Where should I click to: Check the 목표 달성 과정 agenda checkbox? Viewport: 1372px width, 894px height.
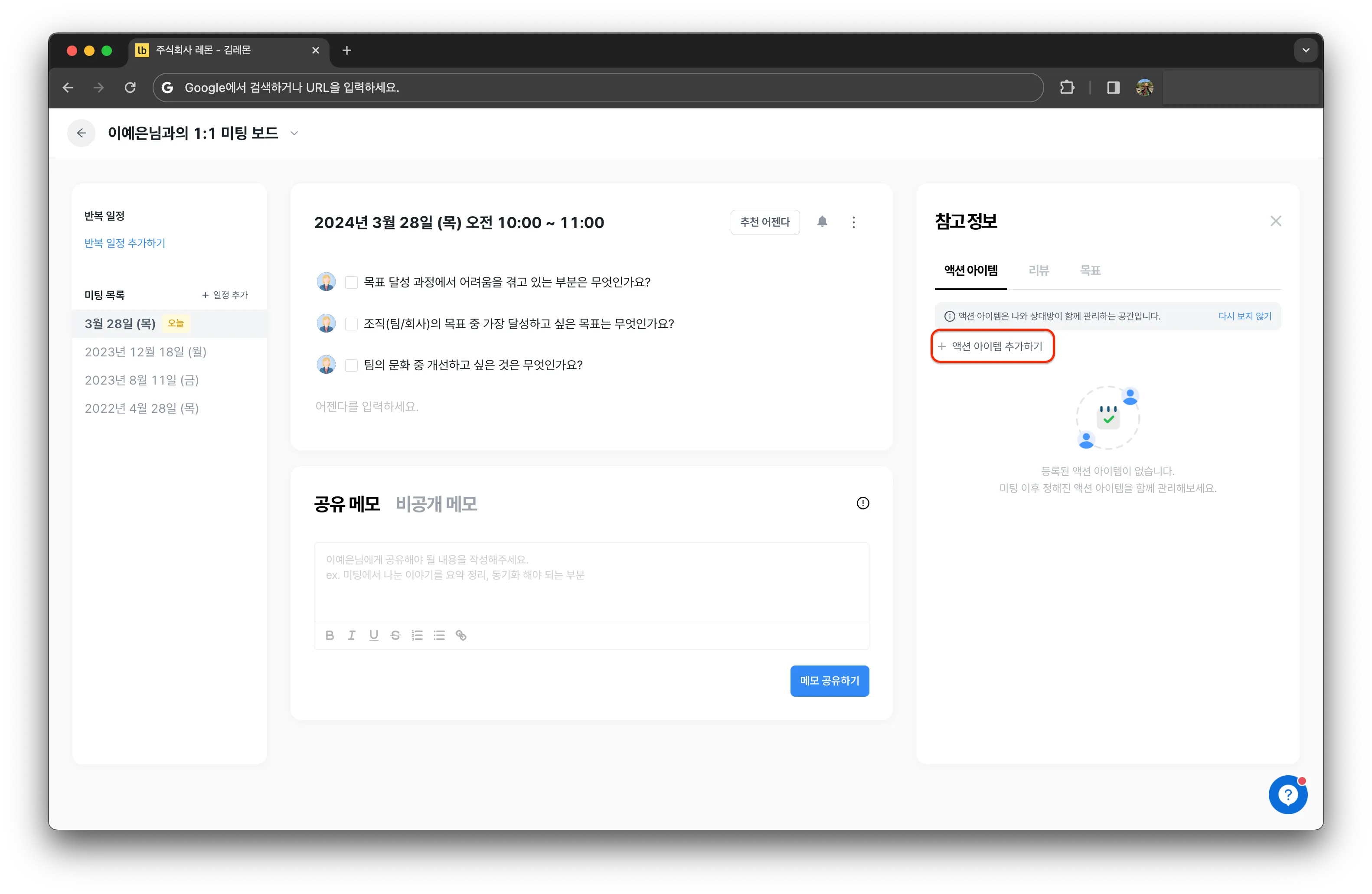351,282
